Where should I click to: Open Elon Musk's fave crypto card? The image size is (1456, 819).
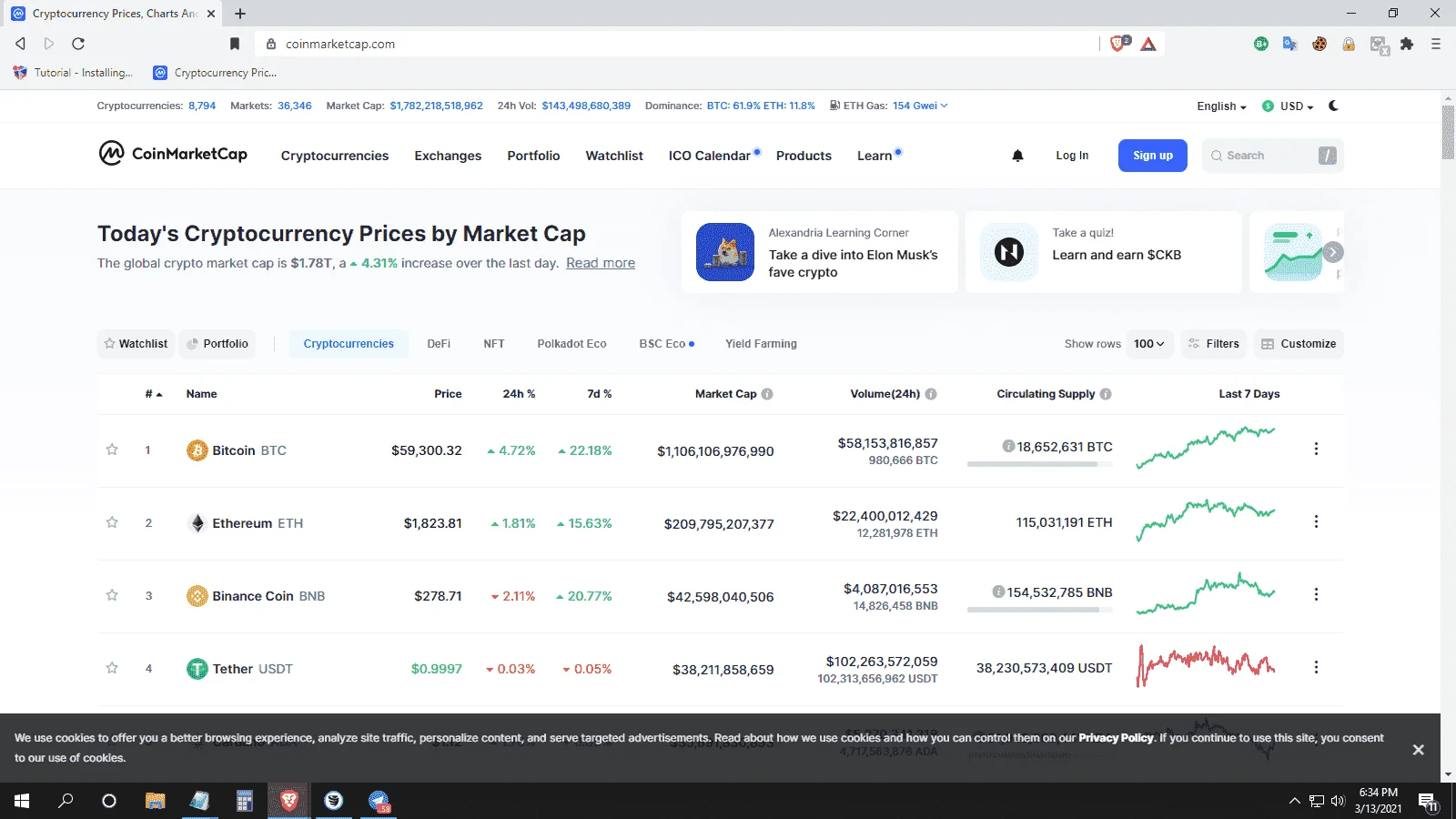click(x=819, y=252)
